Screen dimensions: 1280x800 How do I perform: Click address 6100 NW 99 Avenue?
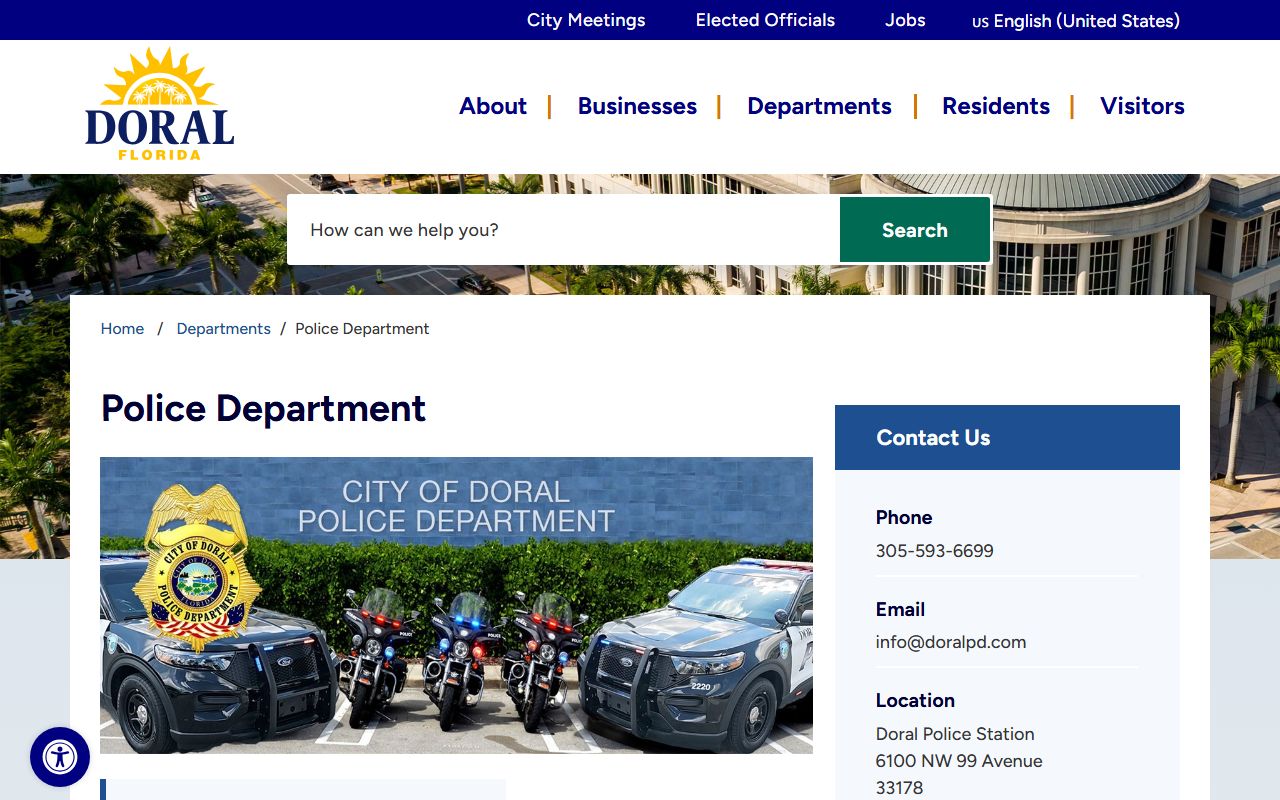point(959,761)
